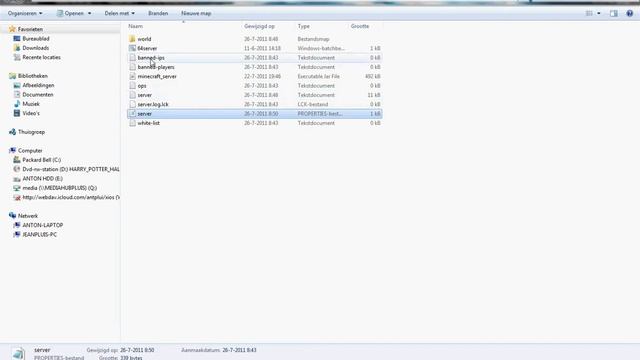Click the Muziek note icon

pos(17,104)
